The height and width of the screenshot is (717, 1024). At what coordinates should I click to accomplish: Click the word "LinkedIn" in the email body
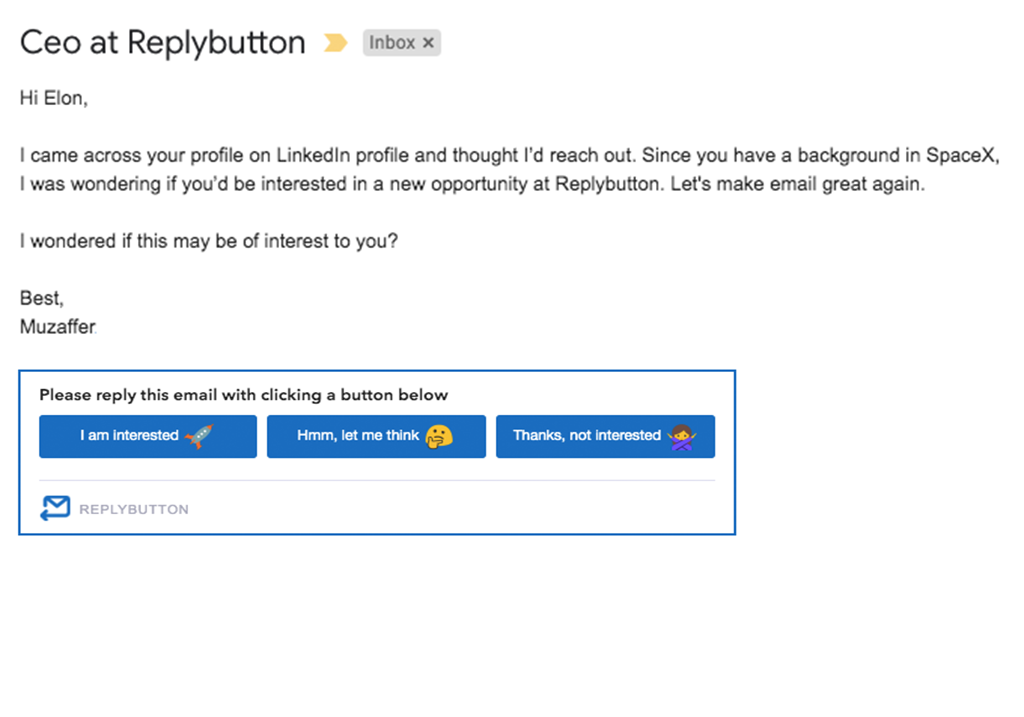click(x=312, y=157)
